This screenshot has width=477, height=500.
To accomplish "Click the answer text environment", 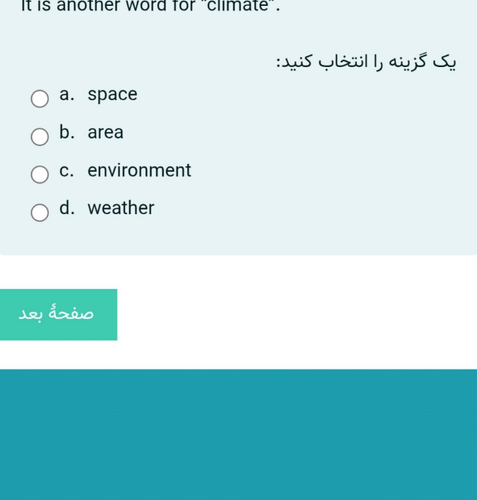I will pyautogui.click(x=139, y=170).
